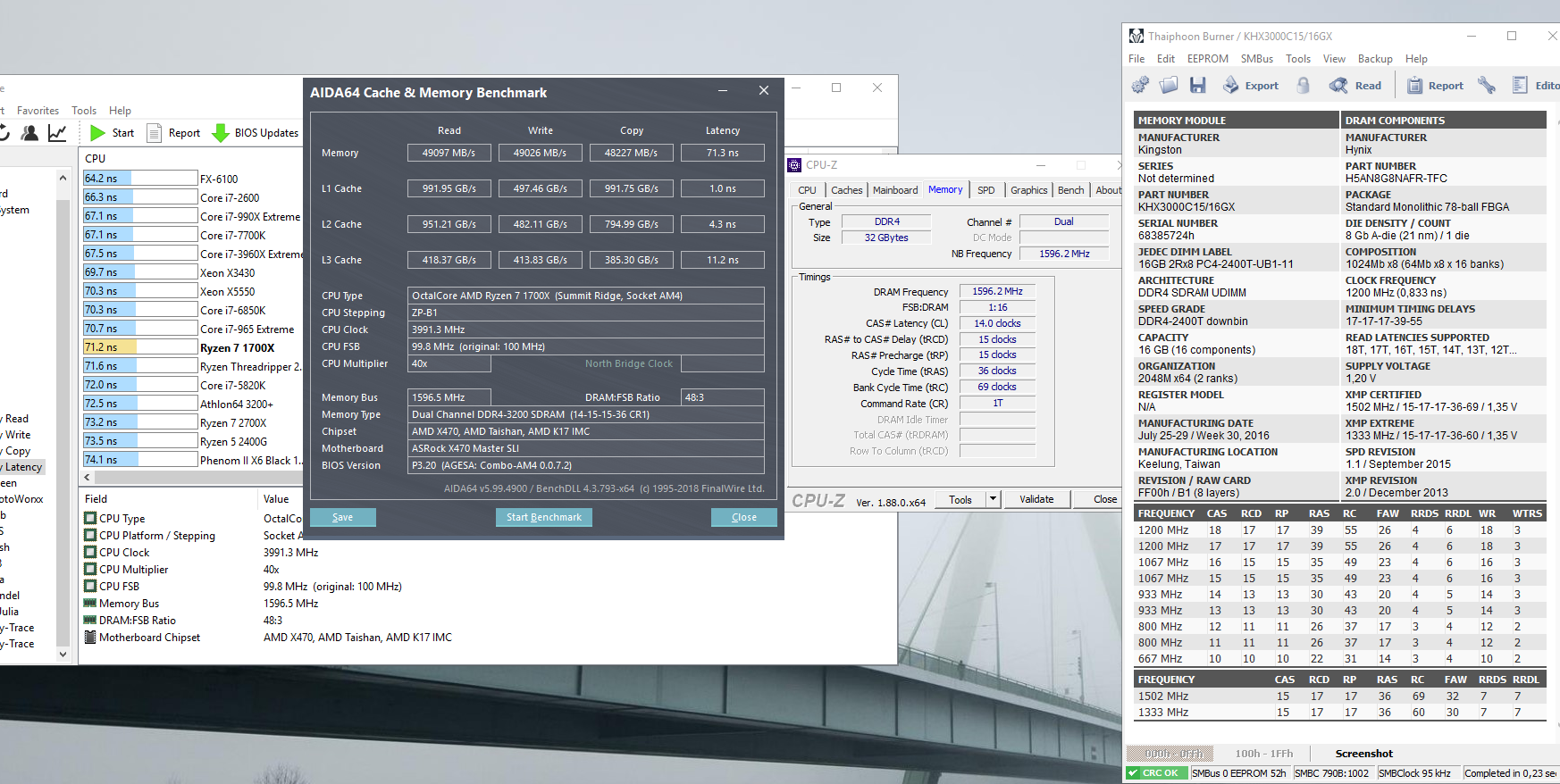Click the line graph icon in AIDA64 toolbar
The width and height of the screenshot is (1560, 784).
coord(57,133)
